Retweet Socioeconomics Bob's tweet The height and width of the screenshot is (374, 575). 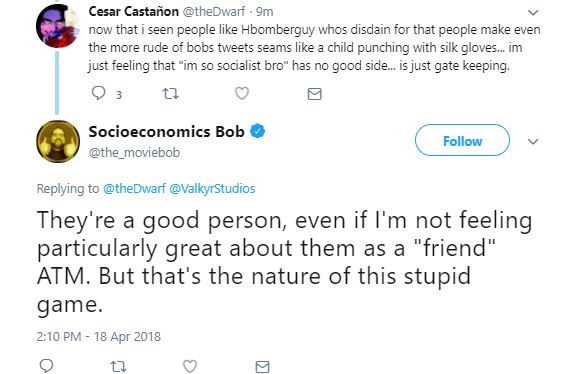pos(118,366)
